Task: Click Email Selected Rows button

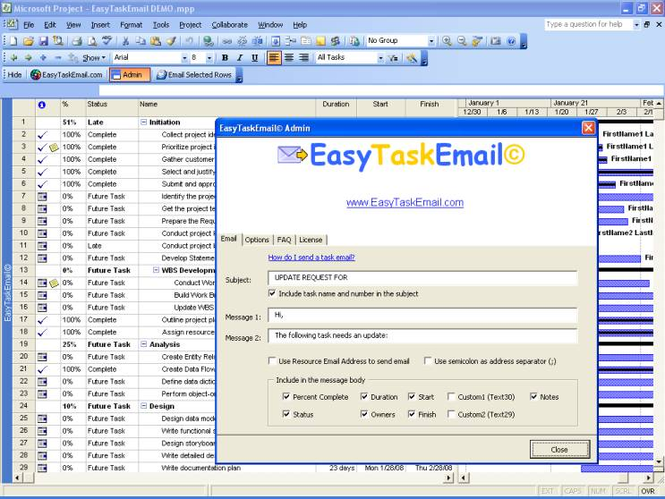Action: (x=194, y=75)
